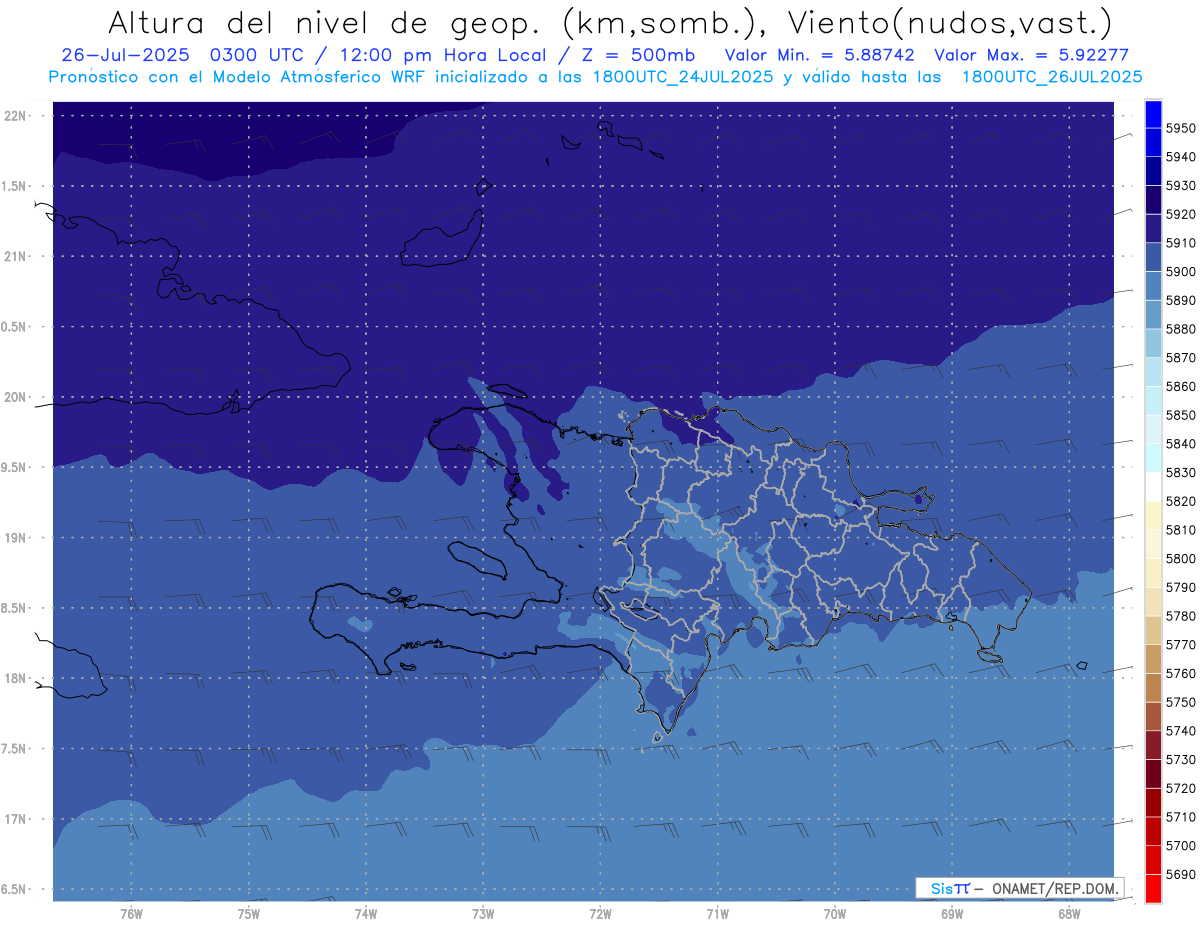This screenshot has width=1200, height=927.
Task: Click the tan swatch between 5760 and 5770
Action: pos(1153,658)
